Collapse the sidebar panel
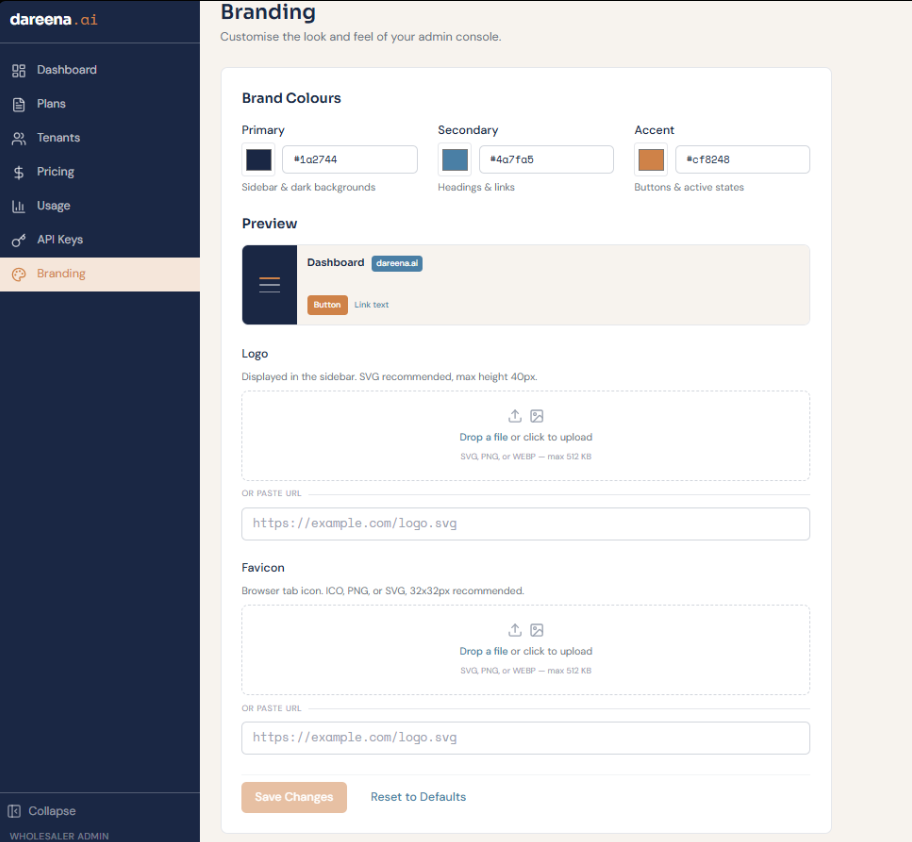Viewport: 912px width, 842px height. (42, 811)
